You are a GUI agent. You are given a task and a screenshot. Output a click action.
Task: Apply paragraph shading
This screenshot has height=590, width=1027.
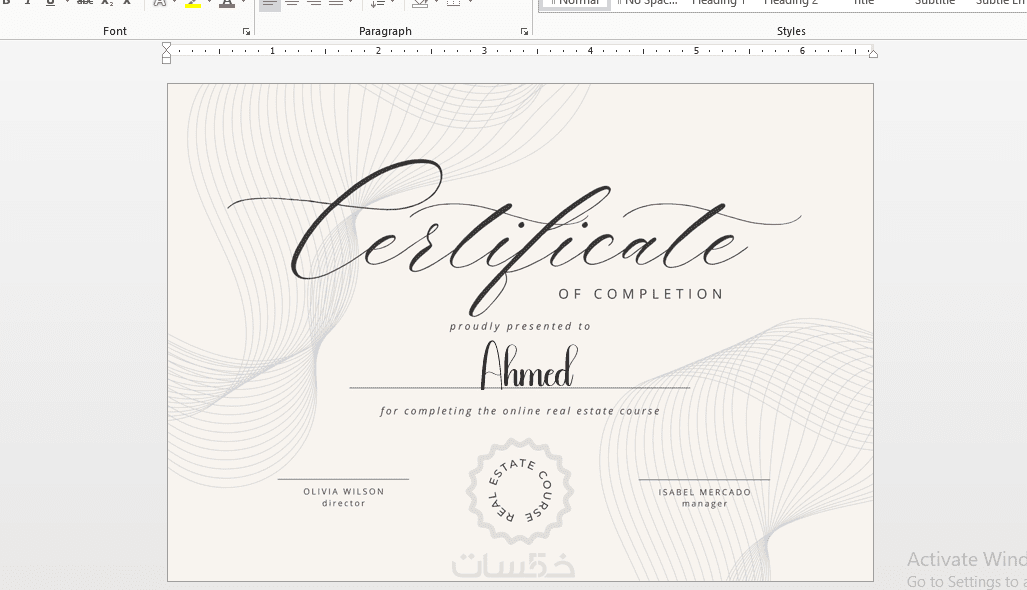420,4
